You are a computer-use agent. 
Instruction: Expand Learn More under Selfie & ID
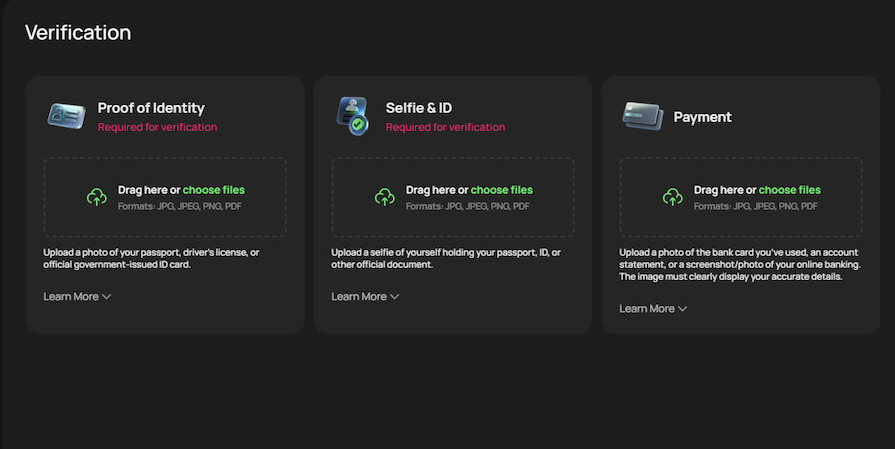(x=365, y=296)
